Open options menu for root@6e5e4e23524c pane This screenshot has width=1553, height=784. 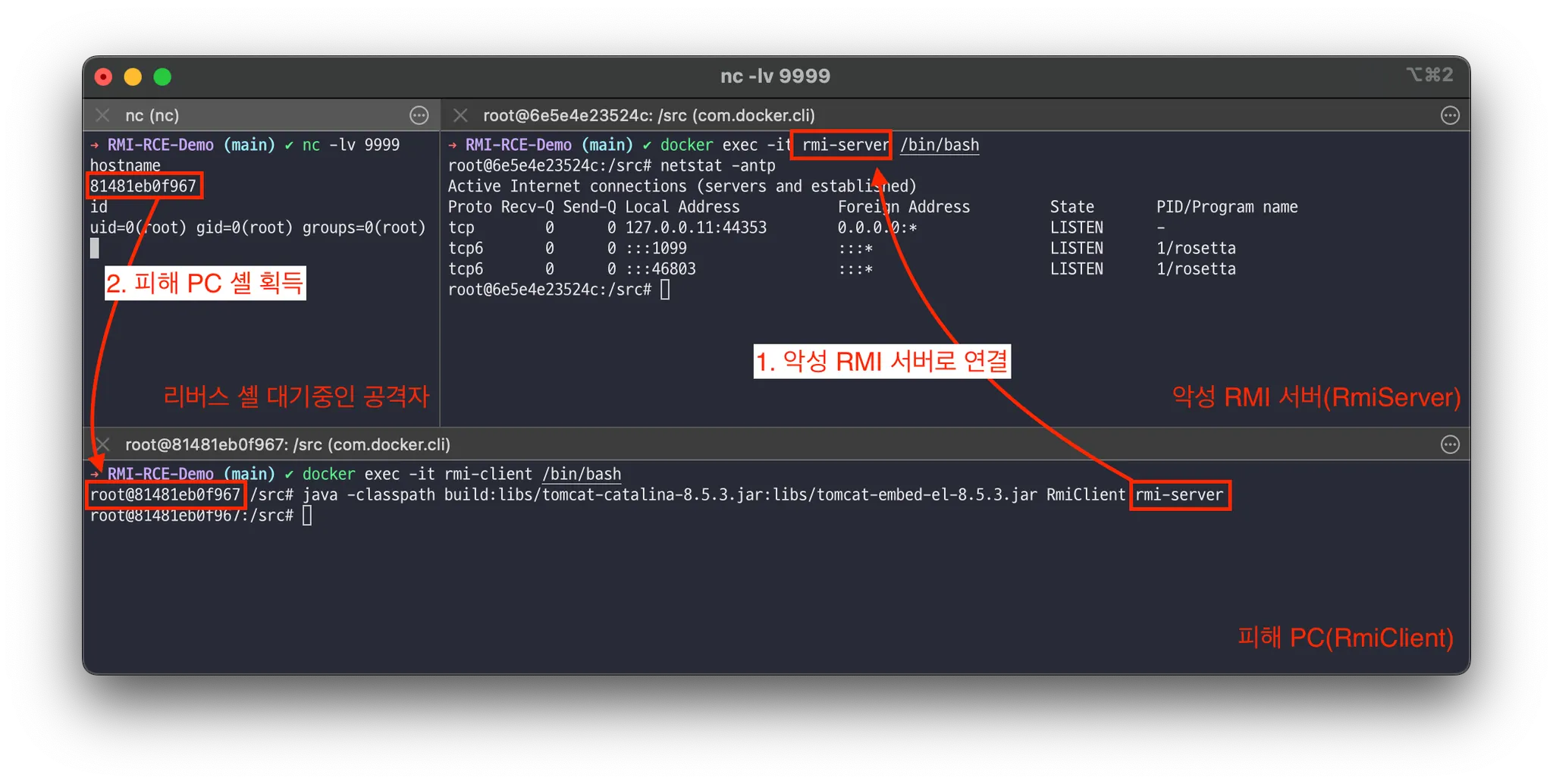pyautogui.click(x=1450, y=115)
